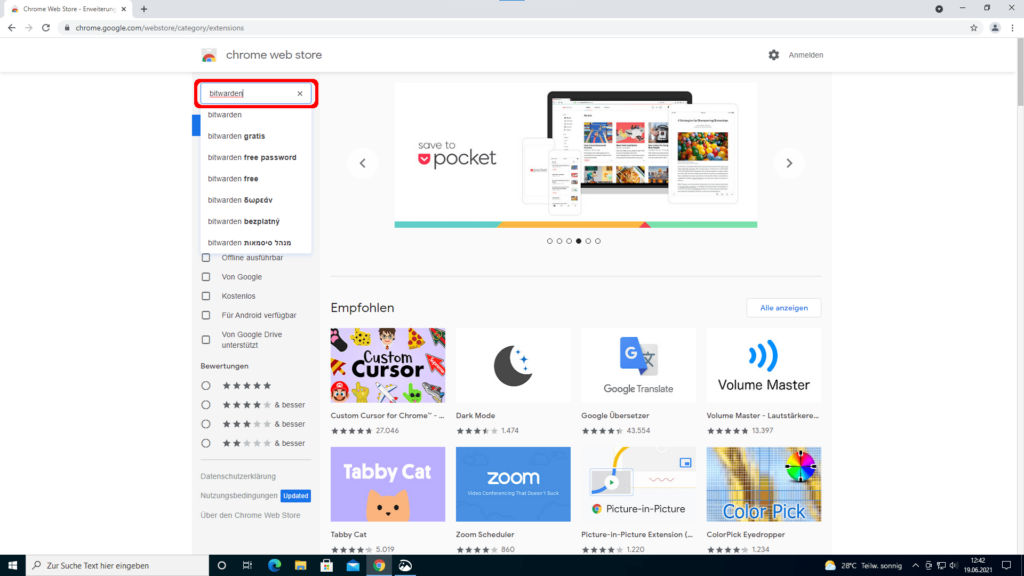Clear the bitwarden search field
Viewport: 1024px width, 576px height.
(300, 93)
